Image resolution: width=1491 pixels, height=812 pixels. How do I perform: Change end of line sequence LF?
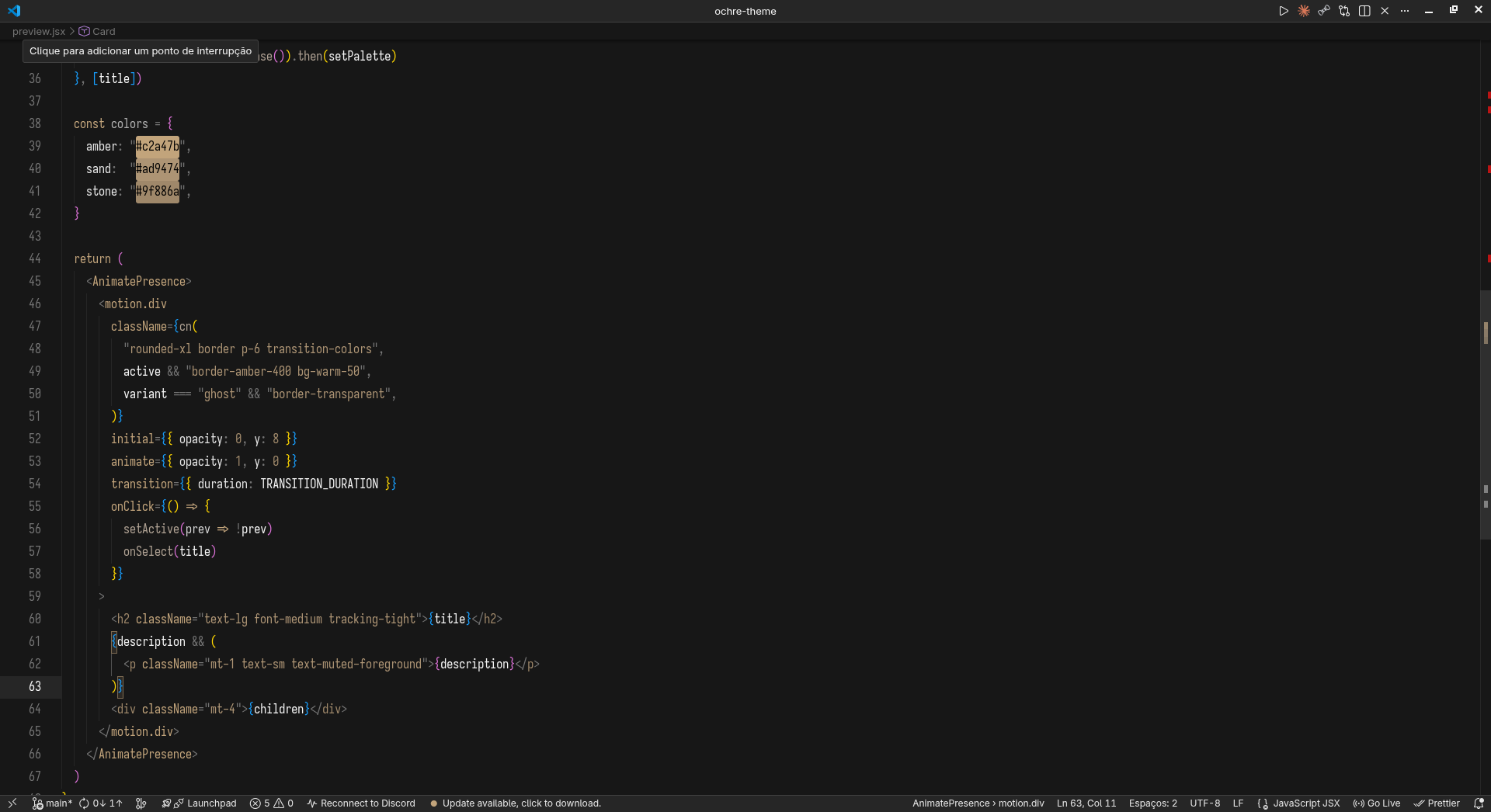pos(1238,803)
